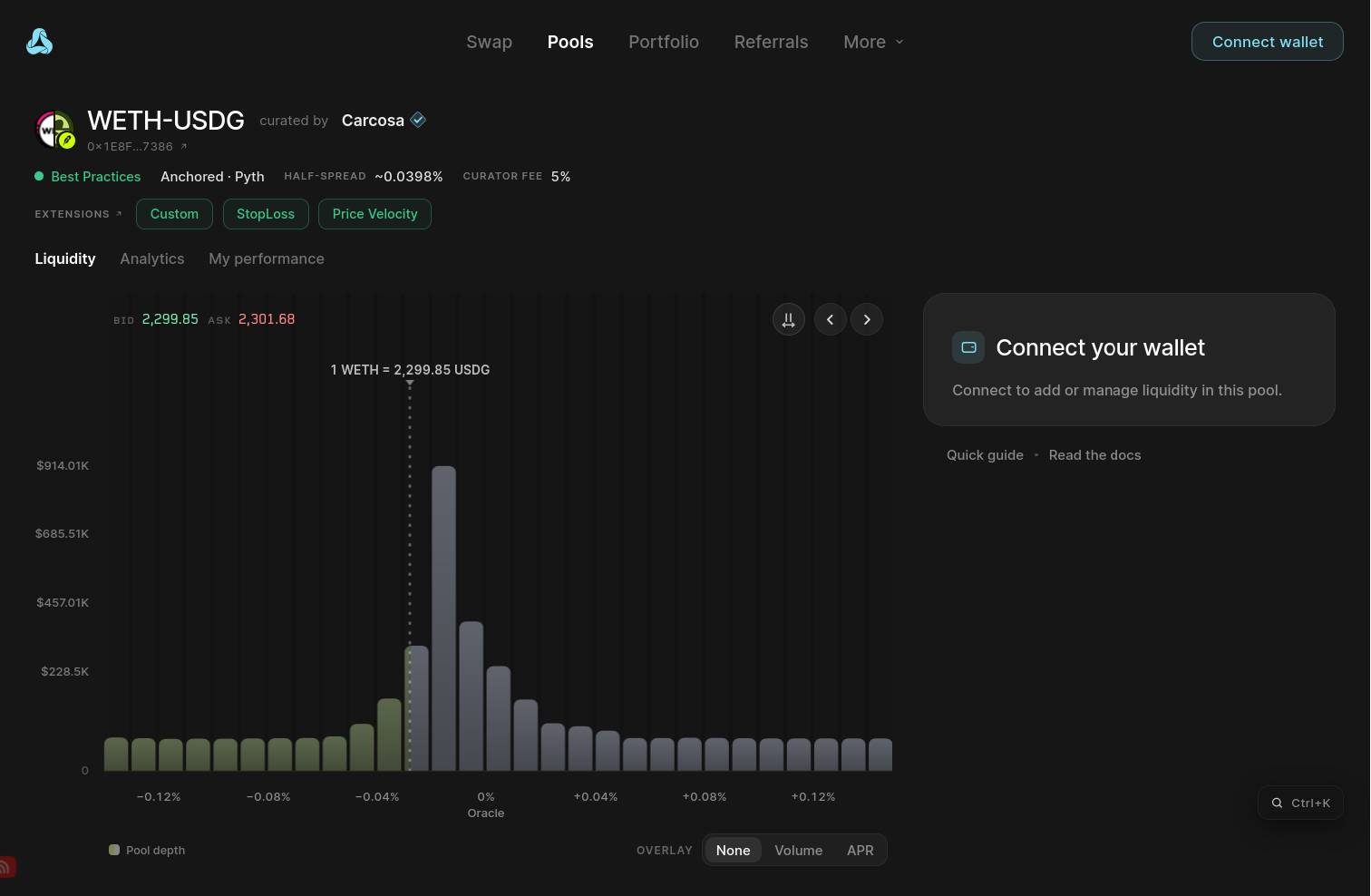Click the Price Velocity extension chip

(x=374, y=214)
